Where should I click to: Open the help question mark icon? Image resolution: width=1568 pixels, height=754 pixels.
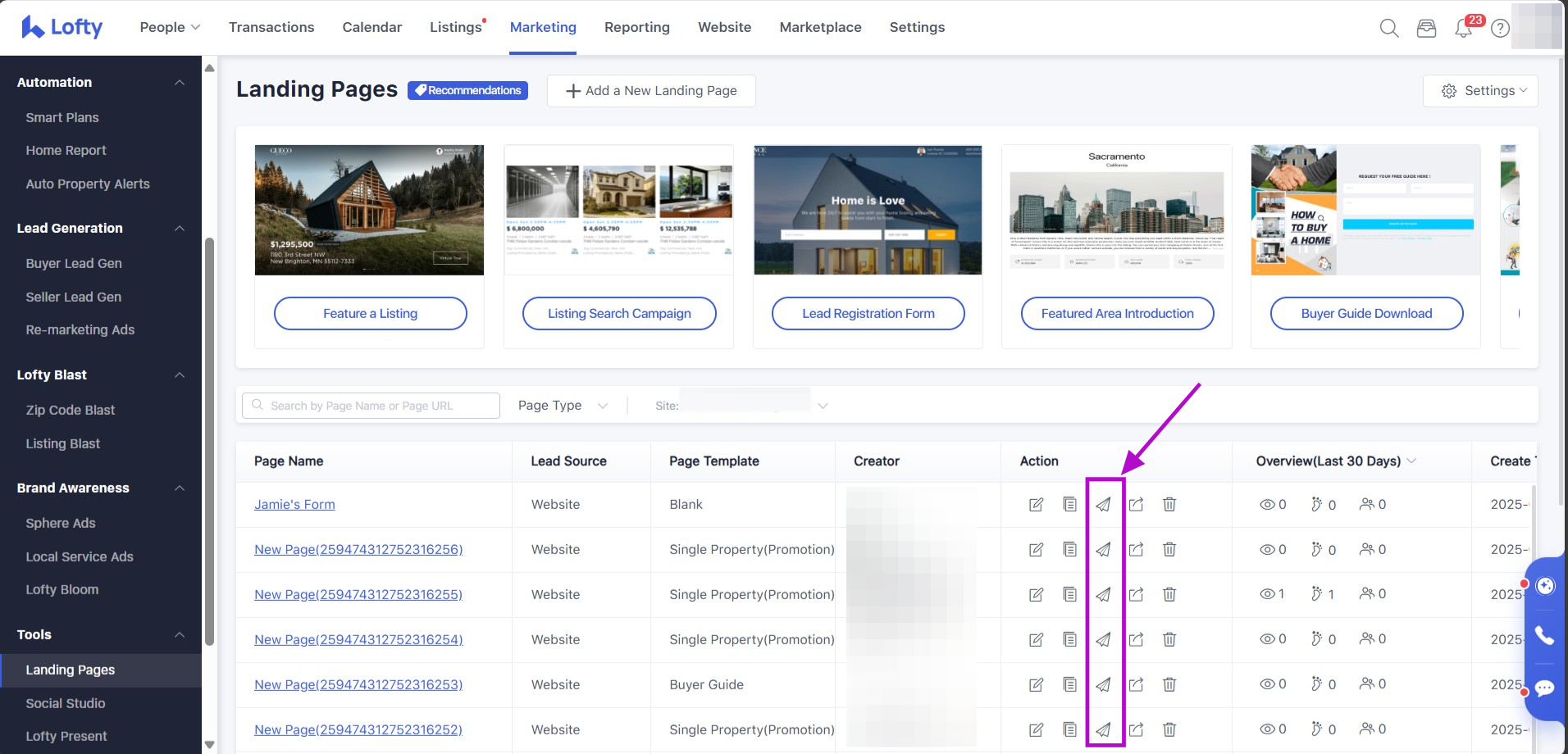[x=1500, y=29]
